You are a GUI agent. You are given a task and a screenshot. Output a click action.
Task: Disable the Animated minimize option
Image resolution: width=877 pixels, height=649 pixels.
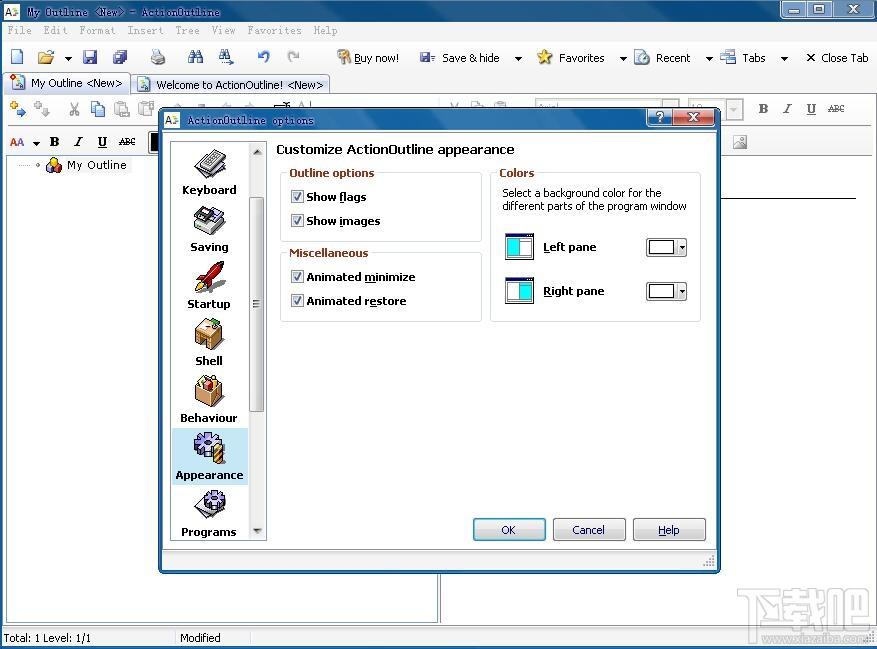click(298, 276)
